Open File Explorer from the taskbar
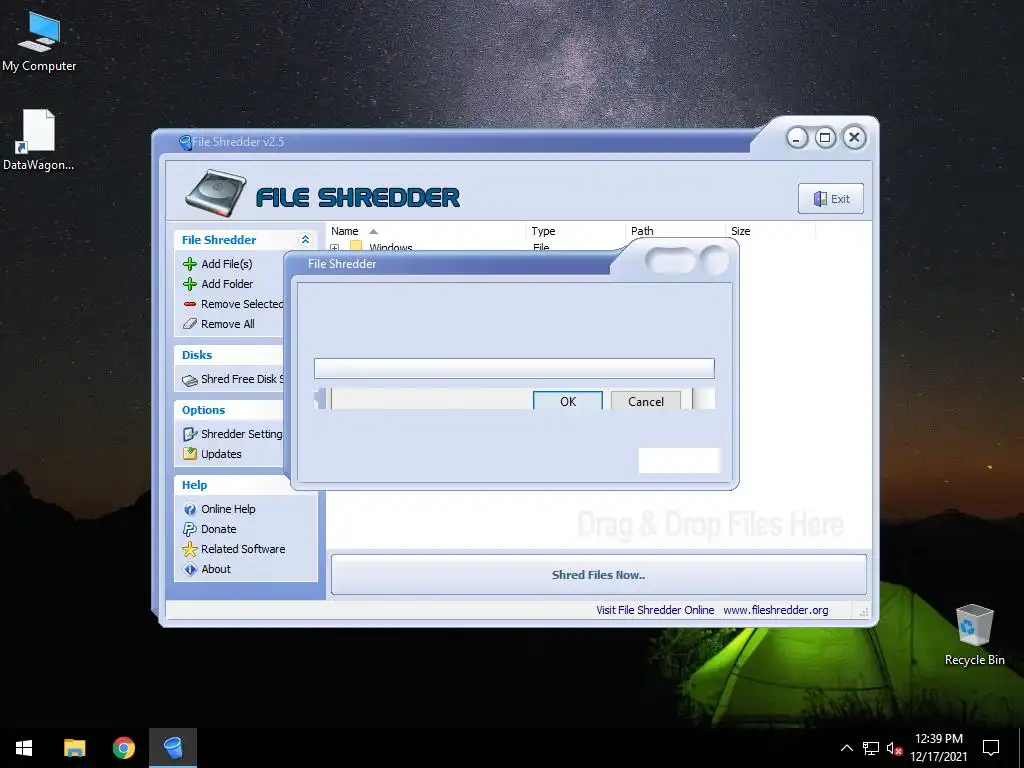 coord(74,748)
